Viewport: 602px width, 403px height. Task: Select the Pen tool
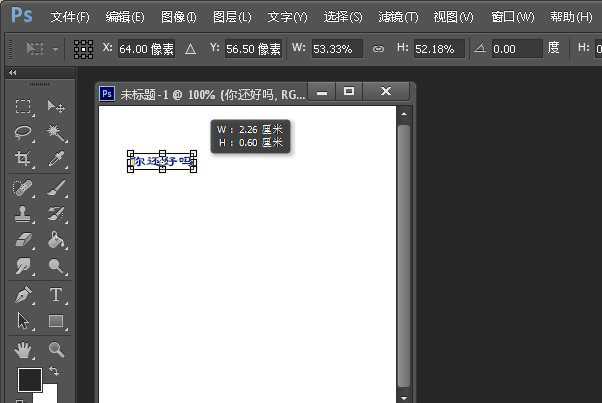[x=23, y=294]
